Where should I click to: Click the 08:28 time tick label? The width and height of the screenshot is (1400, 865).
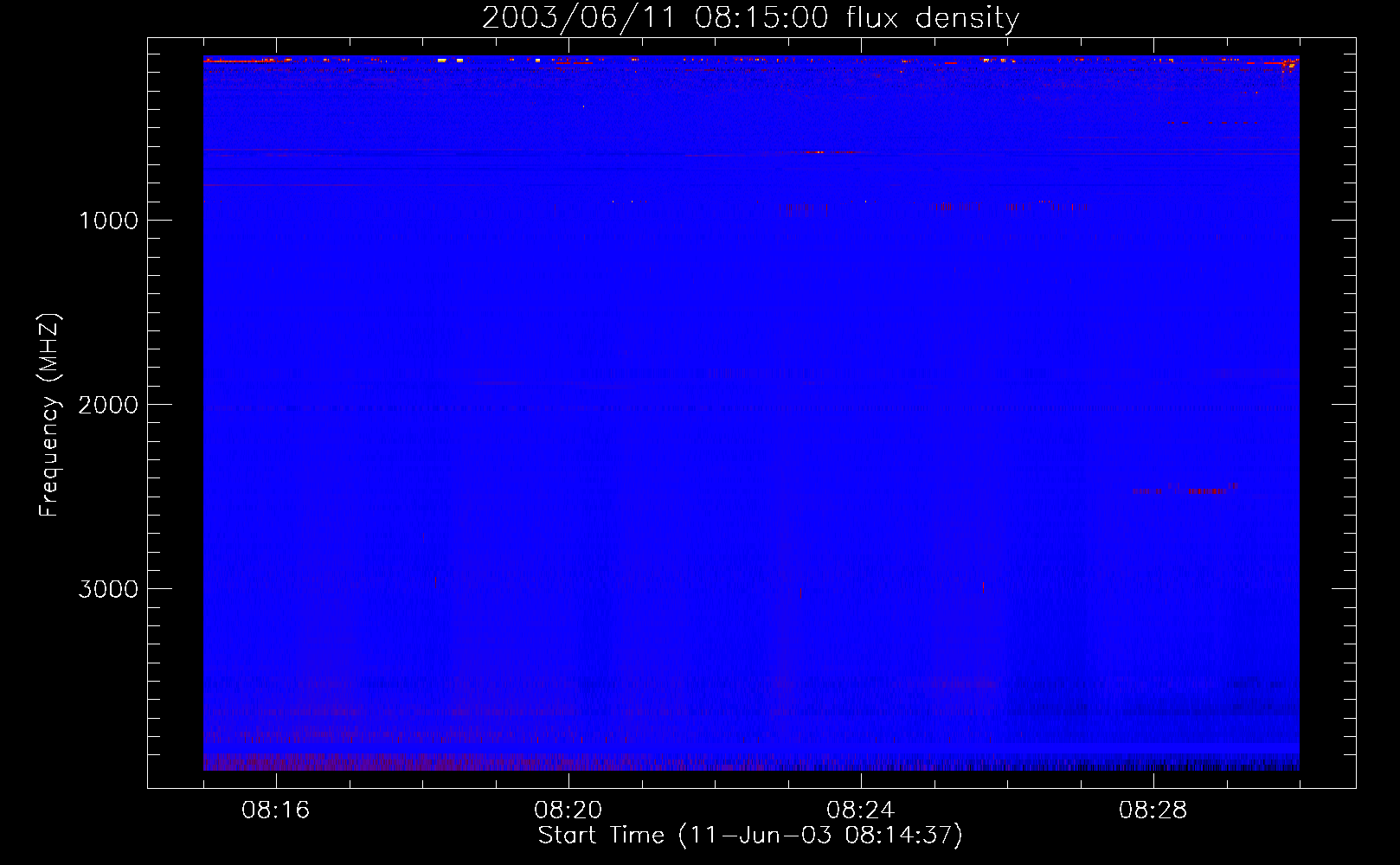1153,811
